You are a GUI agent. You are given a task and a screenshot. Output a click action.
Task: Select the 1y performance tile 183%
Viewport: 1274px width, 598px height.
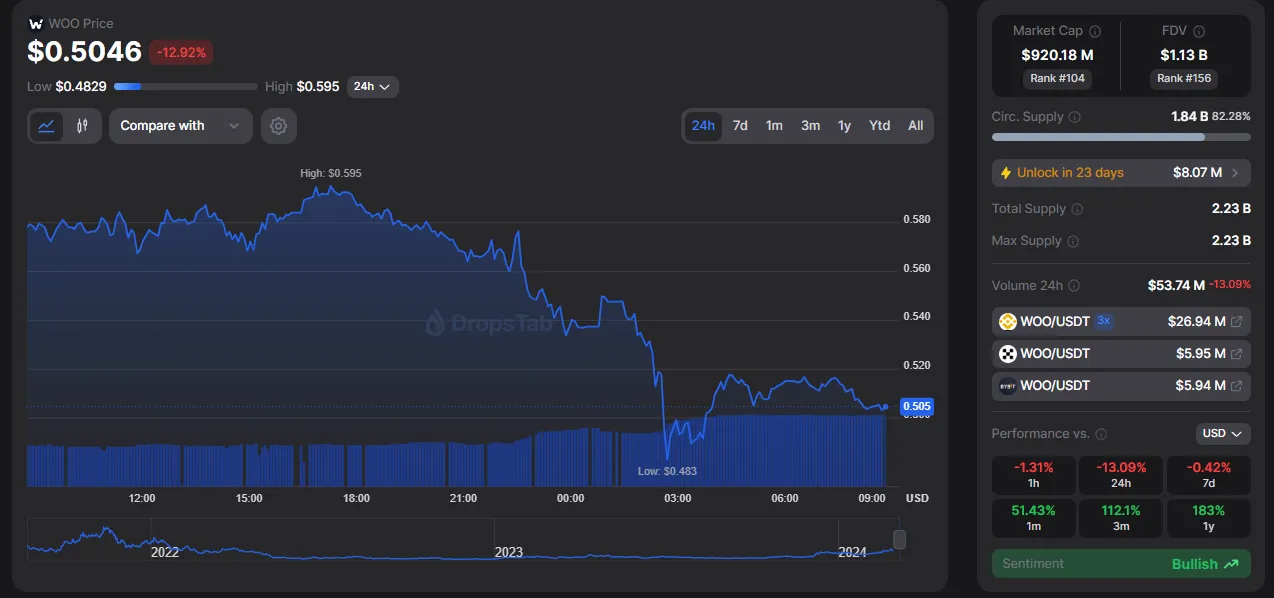point(1208,517)
